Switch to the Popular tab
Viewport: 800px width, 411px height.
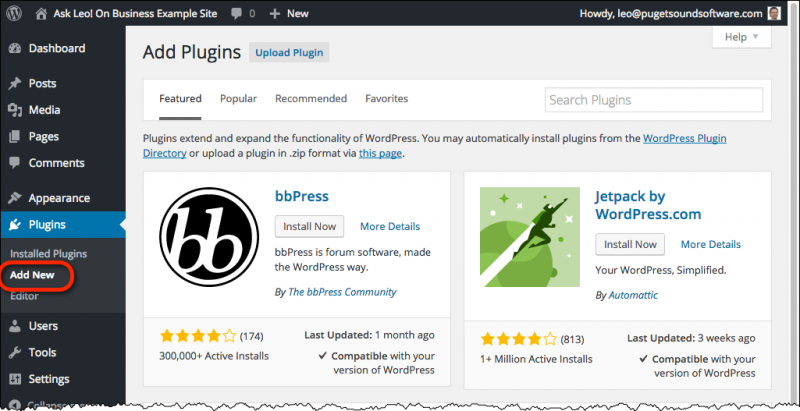point(238,98)
